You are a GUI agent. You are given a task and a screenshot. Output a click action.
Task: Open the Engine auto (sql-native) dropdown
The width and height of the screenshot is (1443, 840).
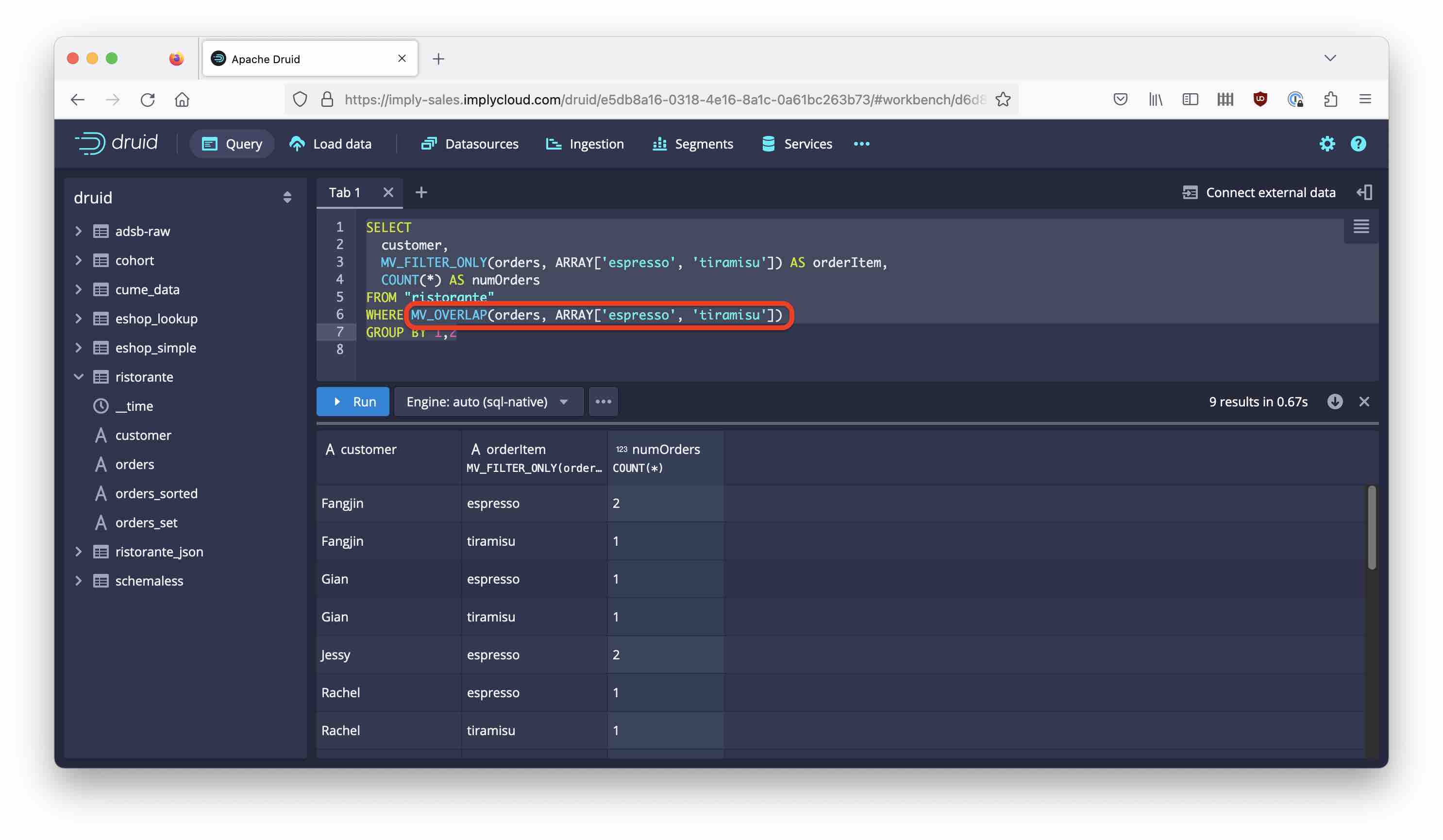(x=487, y=402)
